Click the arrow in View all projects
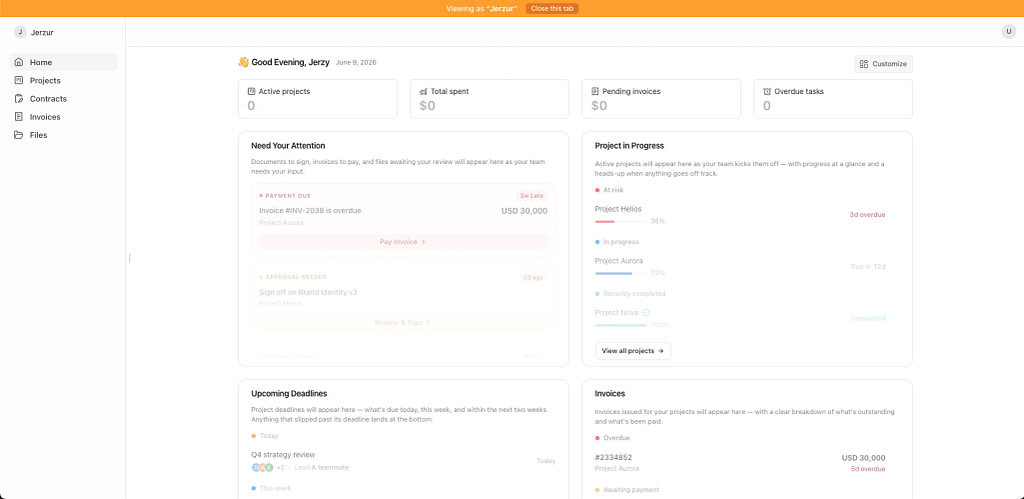This screenshot has width=1024, height=499. (661, 351)
